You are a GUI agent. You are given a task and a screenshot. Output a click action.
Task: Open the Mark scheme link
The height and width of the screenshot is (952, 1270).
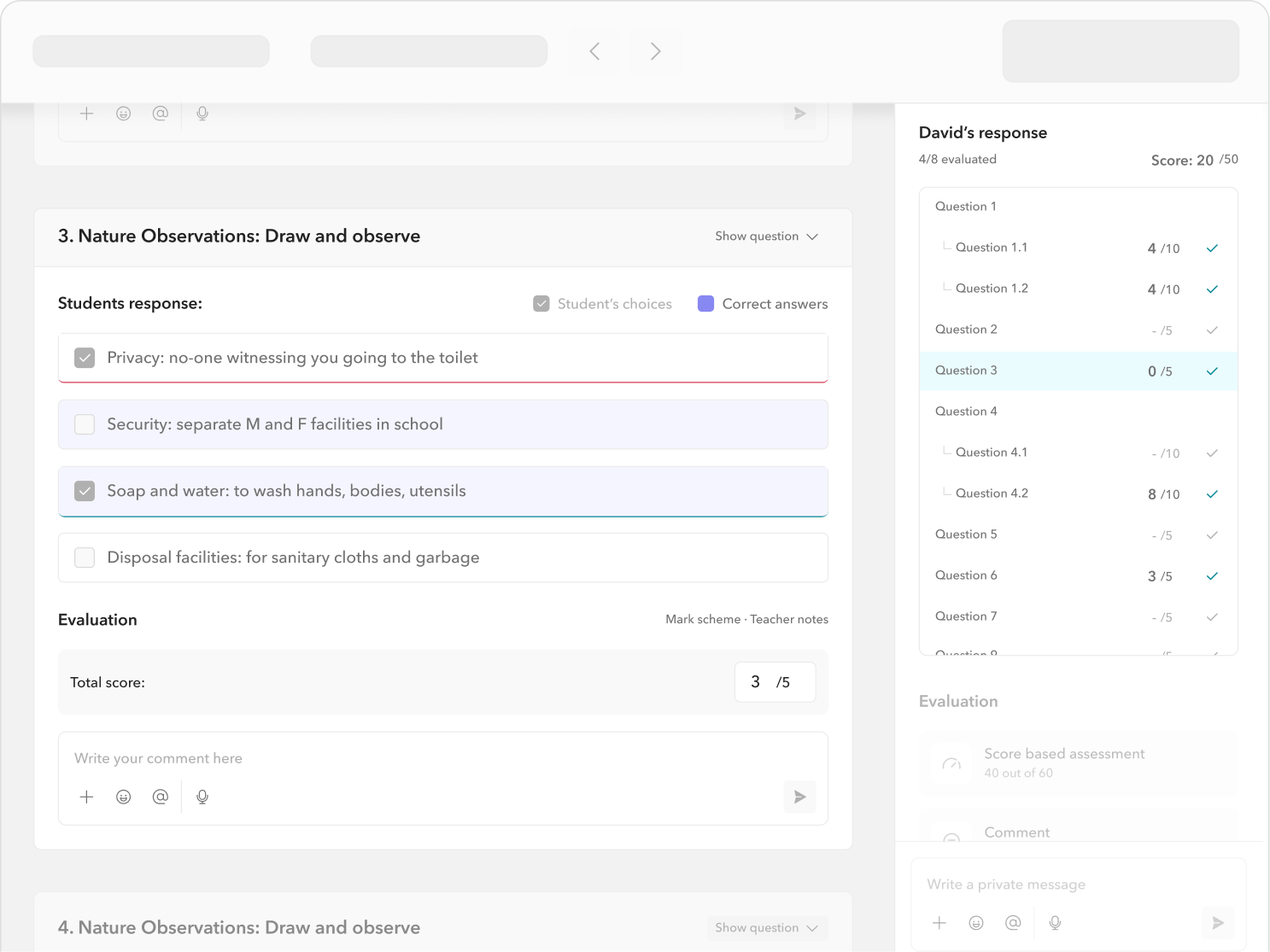702,620
